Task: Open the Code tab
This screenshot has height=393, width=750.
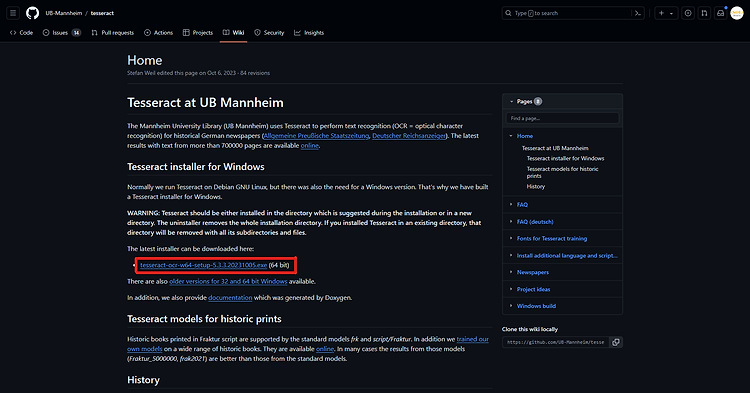Action: pyautogui.click(x=22, y=33)
